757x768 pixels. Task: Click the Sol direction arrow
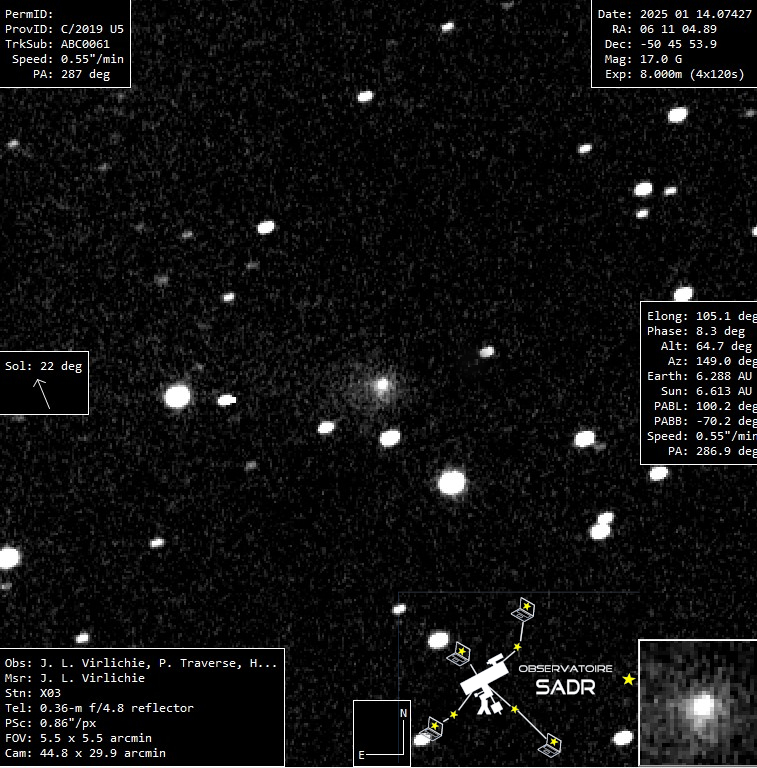pos(42,394)
